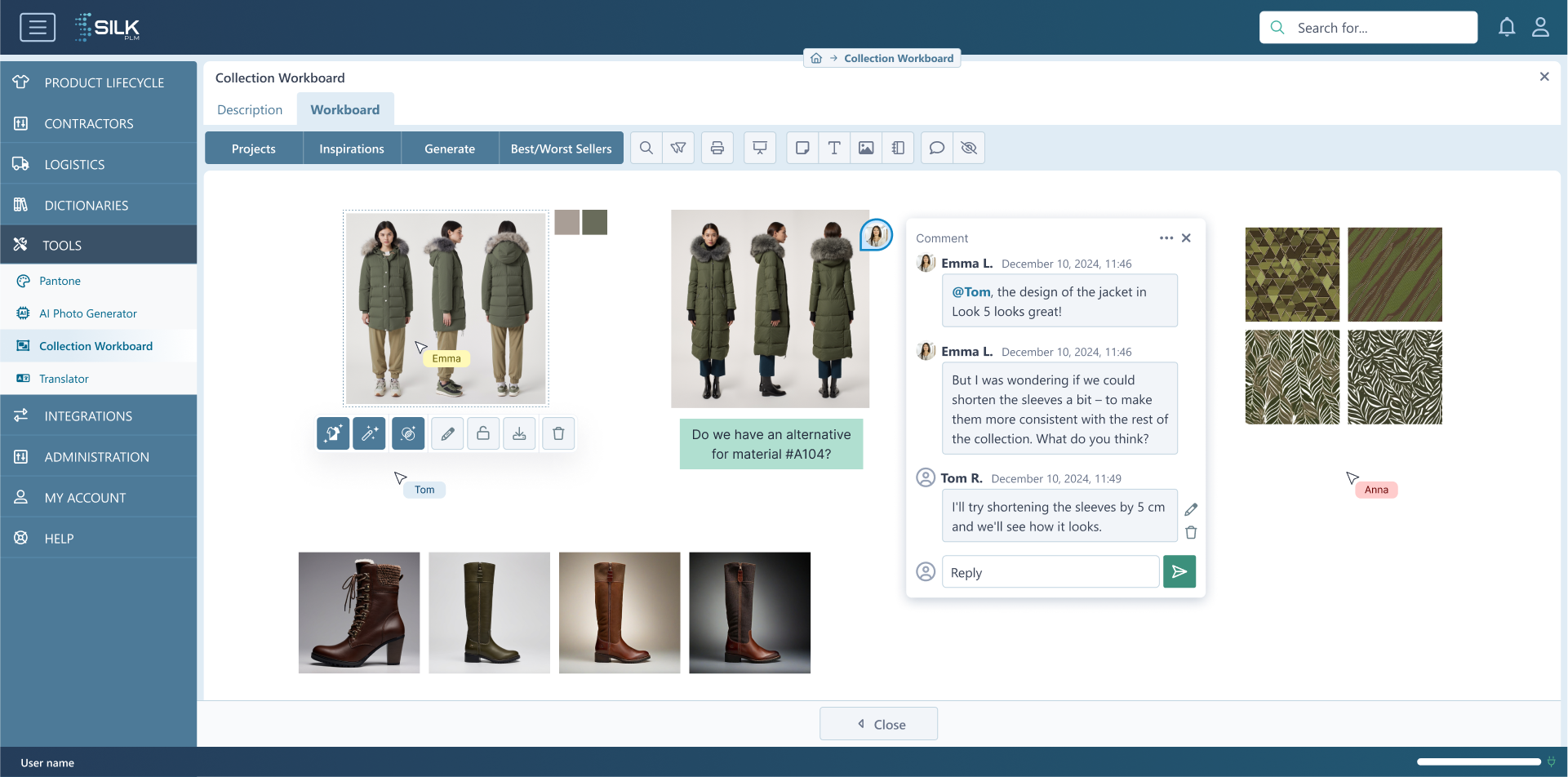Click the trash icon under jacket image
Viewport: 1568px width, 777px height.
point(558,433)
